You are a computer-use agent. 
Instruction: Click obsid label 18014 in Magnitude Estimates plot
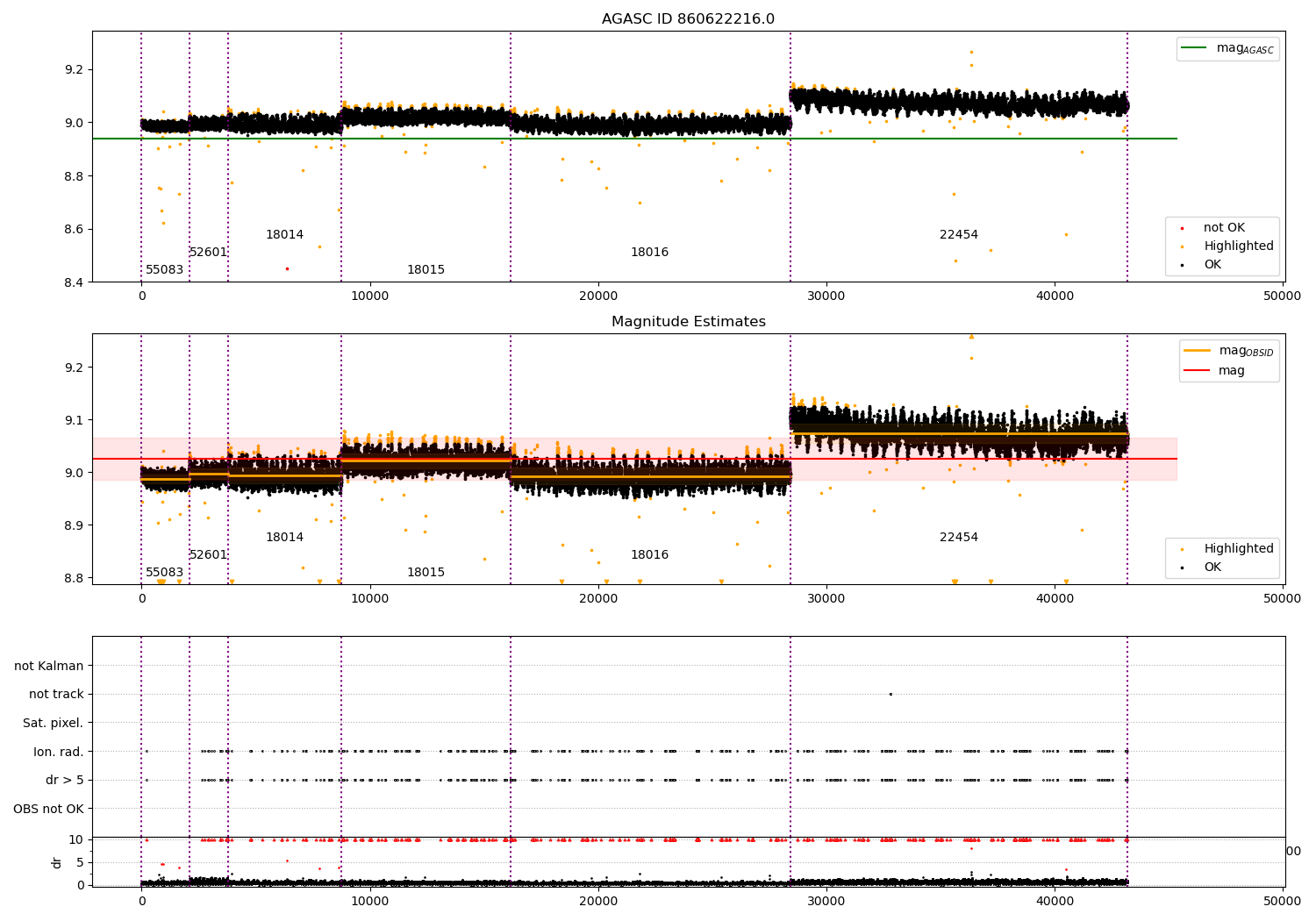tap(285, 537)
